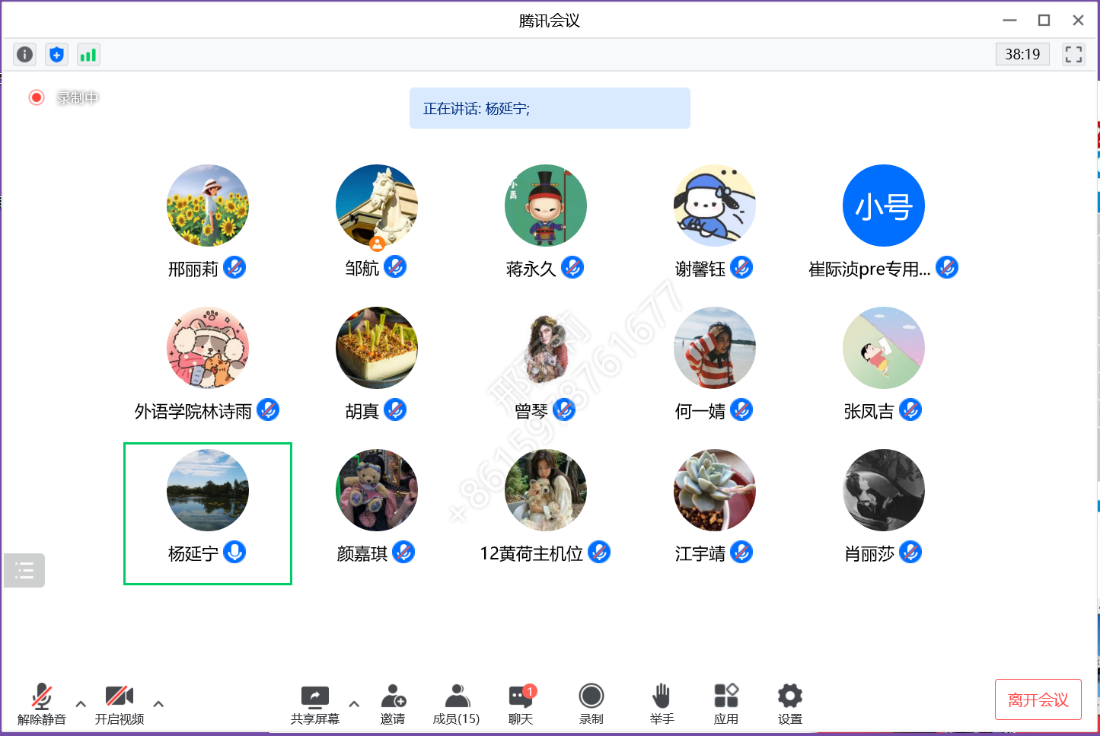Click the meeting info icon
Image resolution: width=1100 pixels, height=736 pixels.
[x=25, y=54]
